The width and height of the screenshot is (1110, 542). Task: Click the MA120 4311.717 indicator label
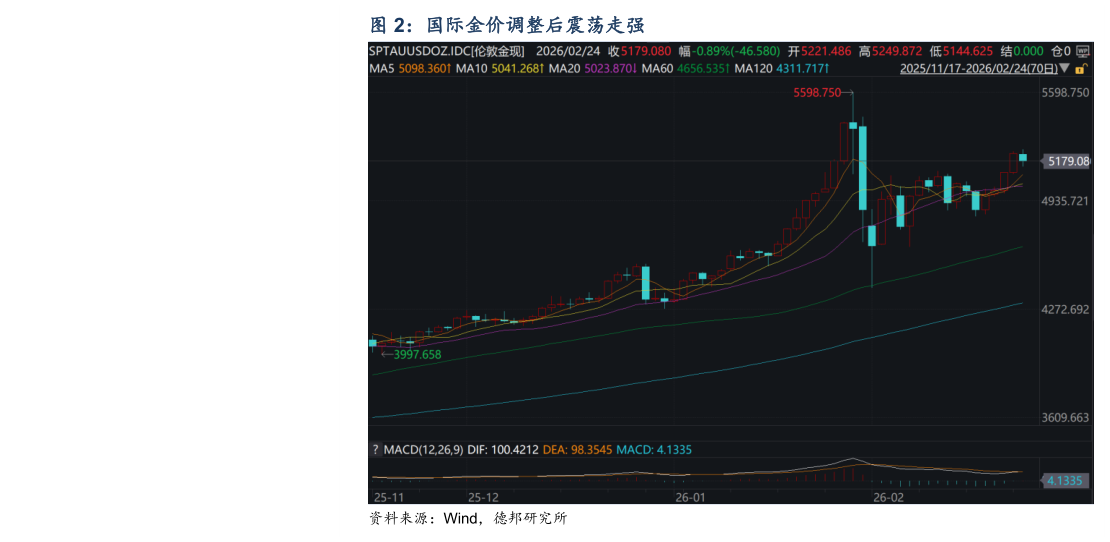pos(782,69)
